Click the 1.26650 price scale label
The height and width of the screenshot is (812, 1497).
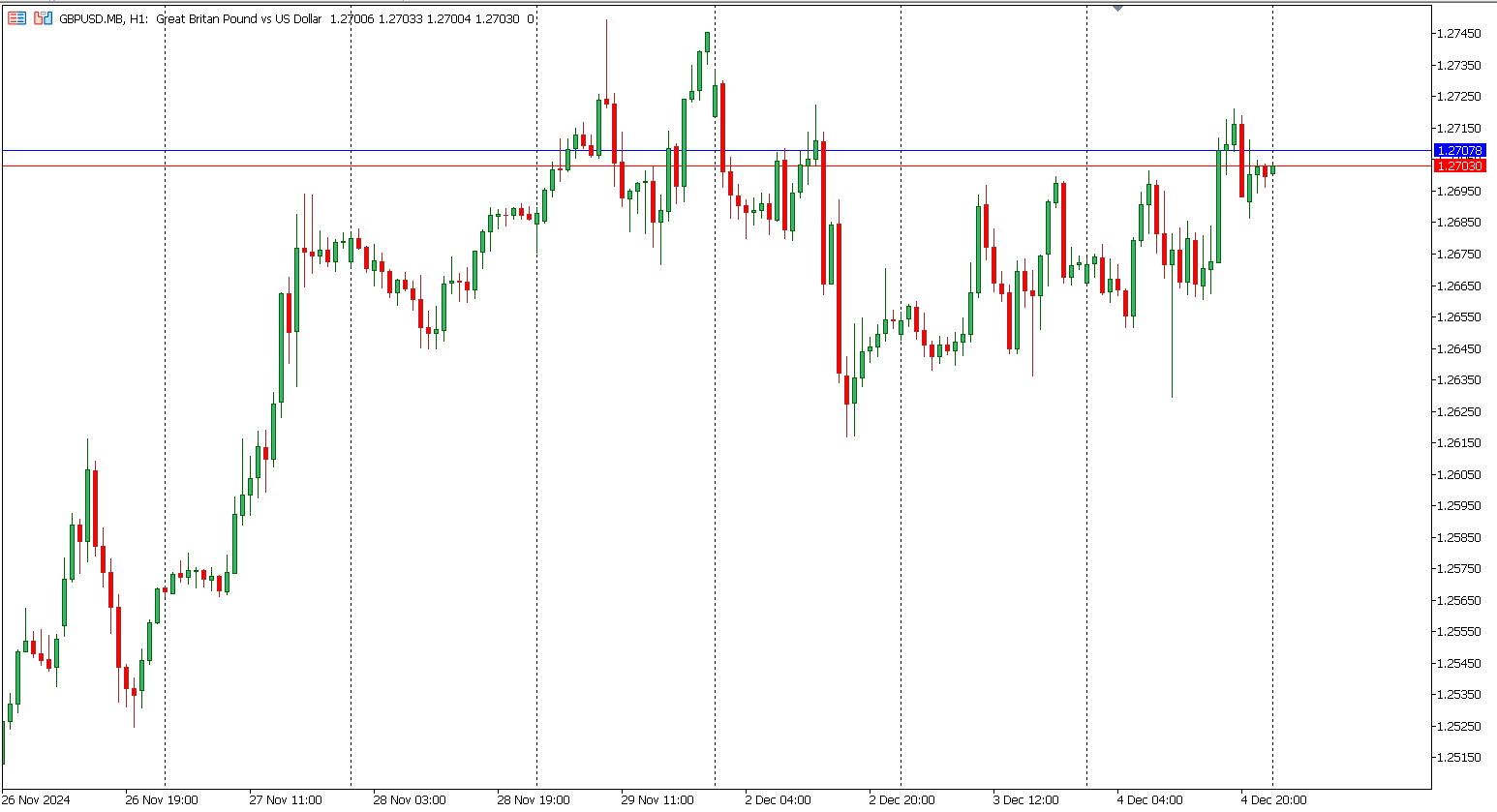click(1459, 286)
